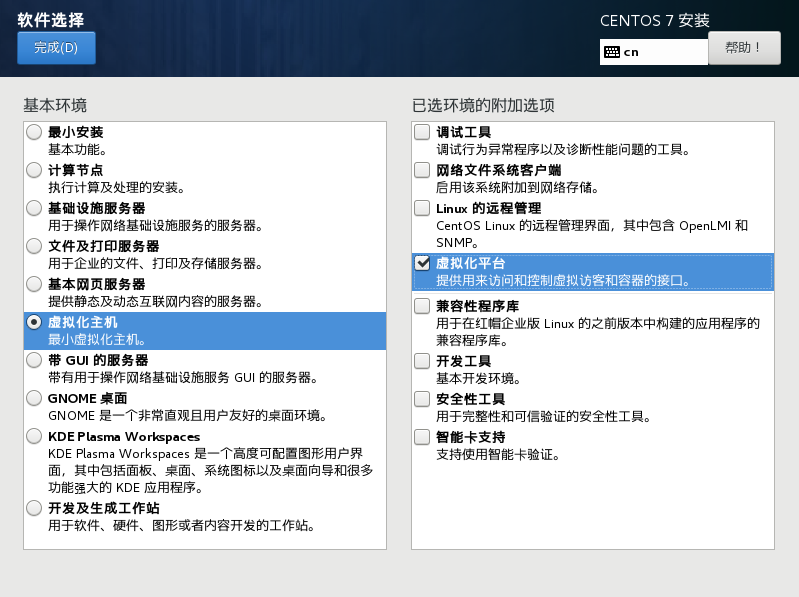Select the 最小安装 radio button
The height and width of the screenshot is (597, 799).
pos(34,132)
